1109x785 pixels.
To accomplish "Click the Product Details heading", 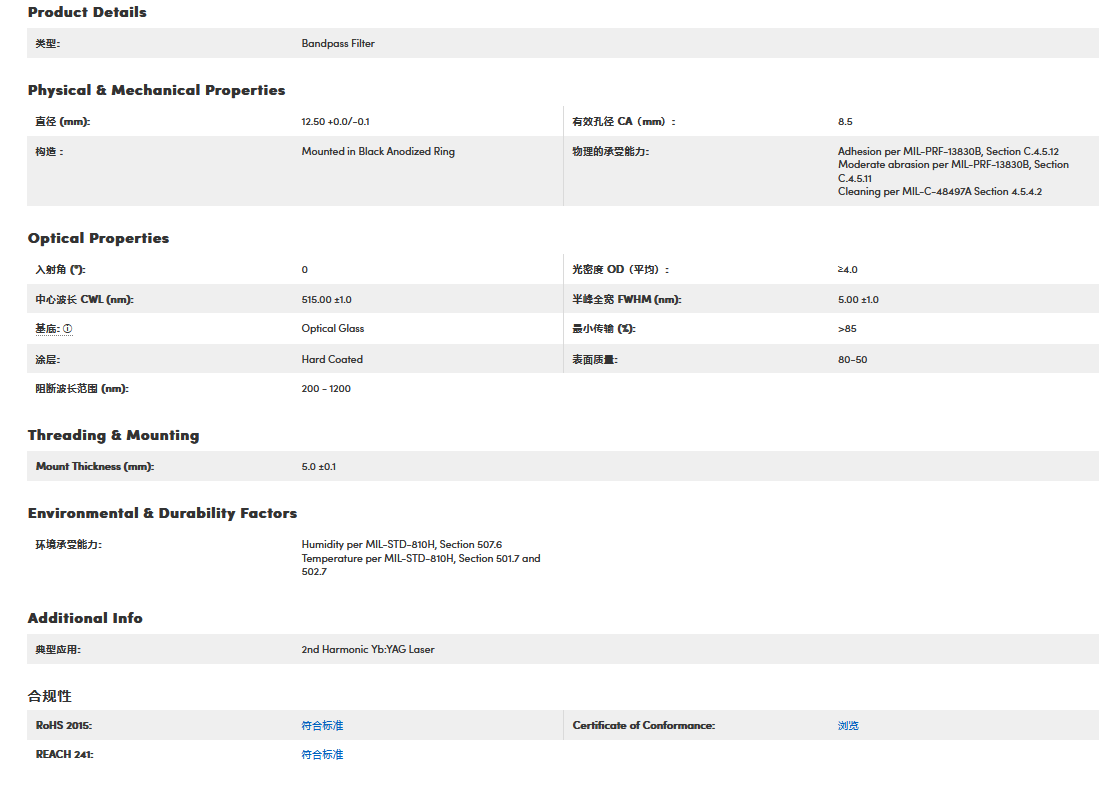I will [87, 13].
